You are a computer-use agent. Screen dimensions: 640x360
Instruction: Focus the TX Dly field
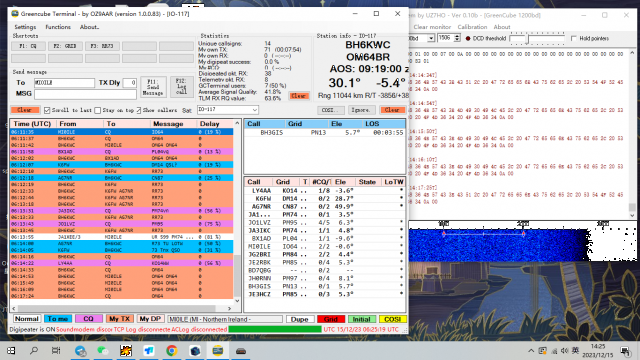click(x=130, y=83)
